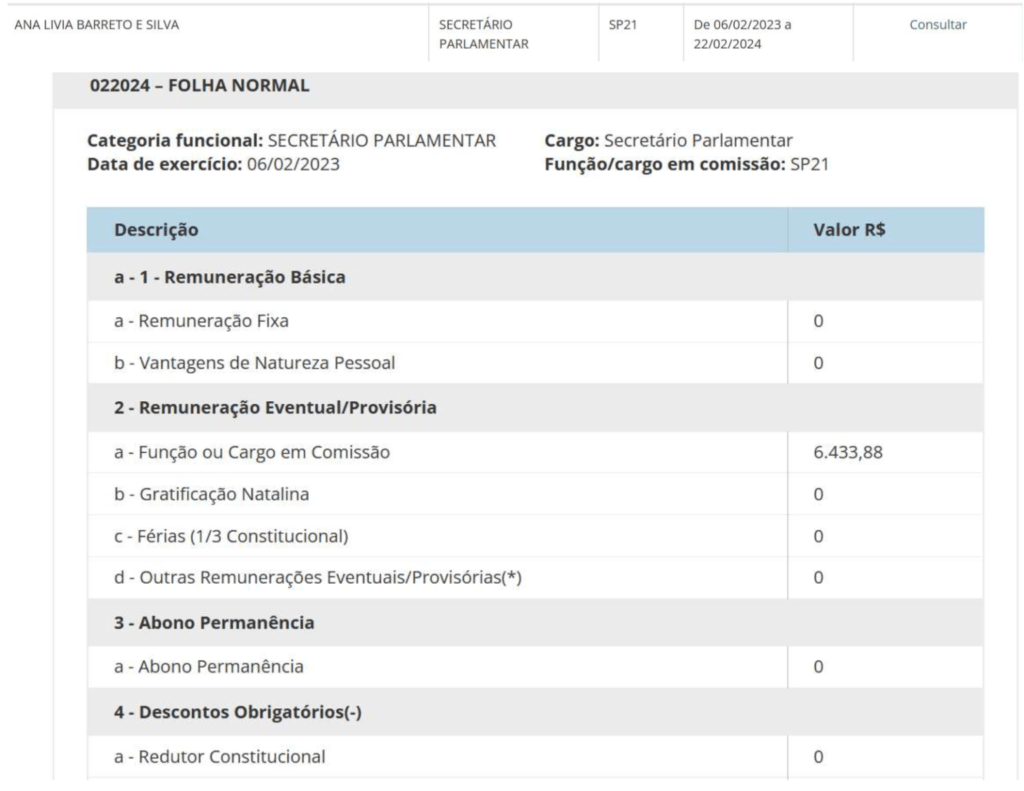Select the Remuneração Básica section row
This screenshot has height=791, width=1024.
tap(229, 278)
